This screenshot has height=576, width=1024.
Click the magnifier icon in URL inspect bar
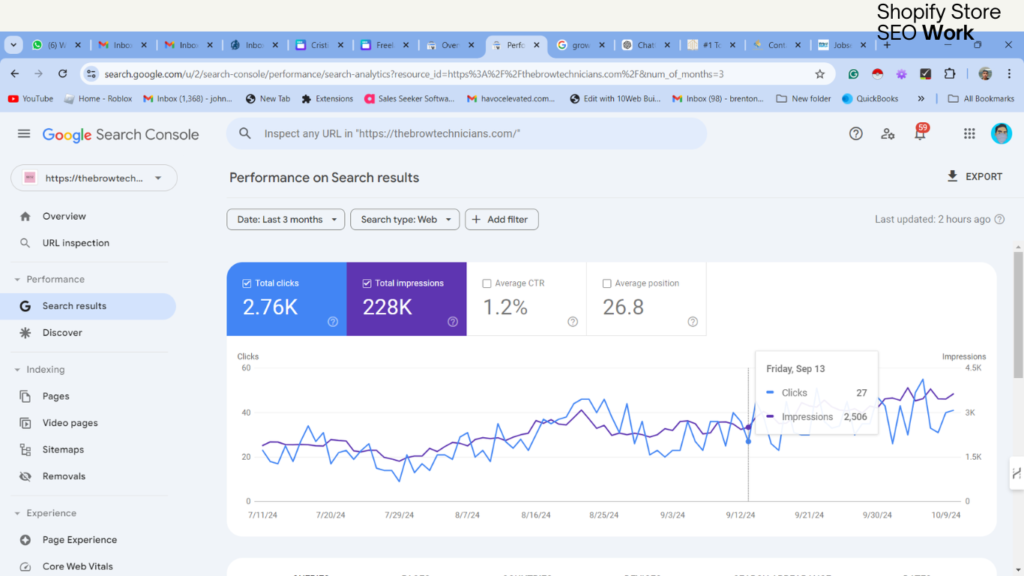click(245, 133)
